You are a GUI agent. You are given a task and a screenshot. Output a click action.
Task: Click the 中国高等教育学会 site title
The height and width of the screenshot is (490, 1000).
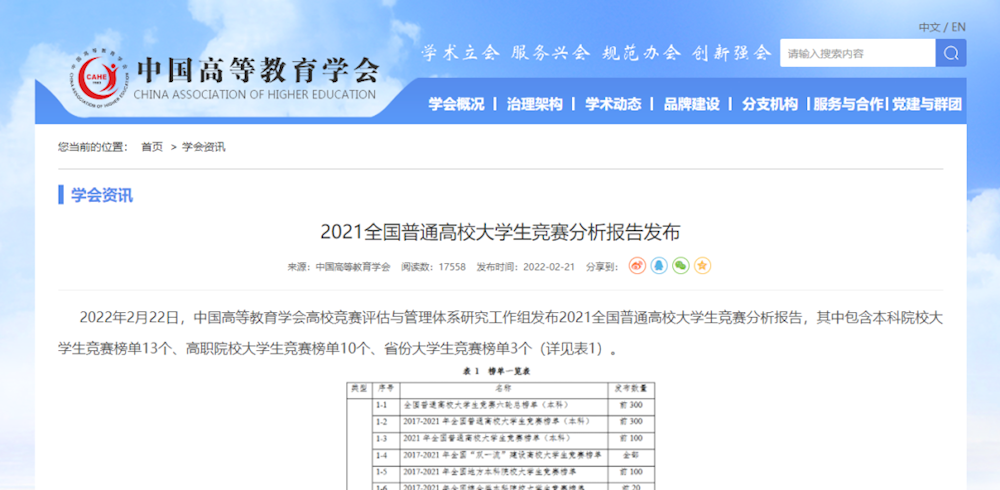257,70
